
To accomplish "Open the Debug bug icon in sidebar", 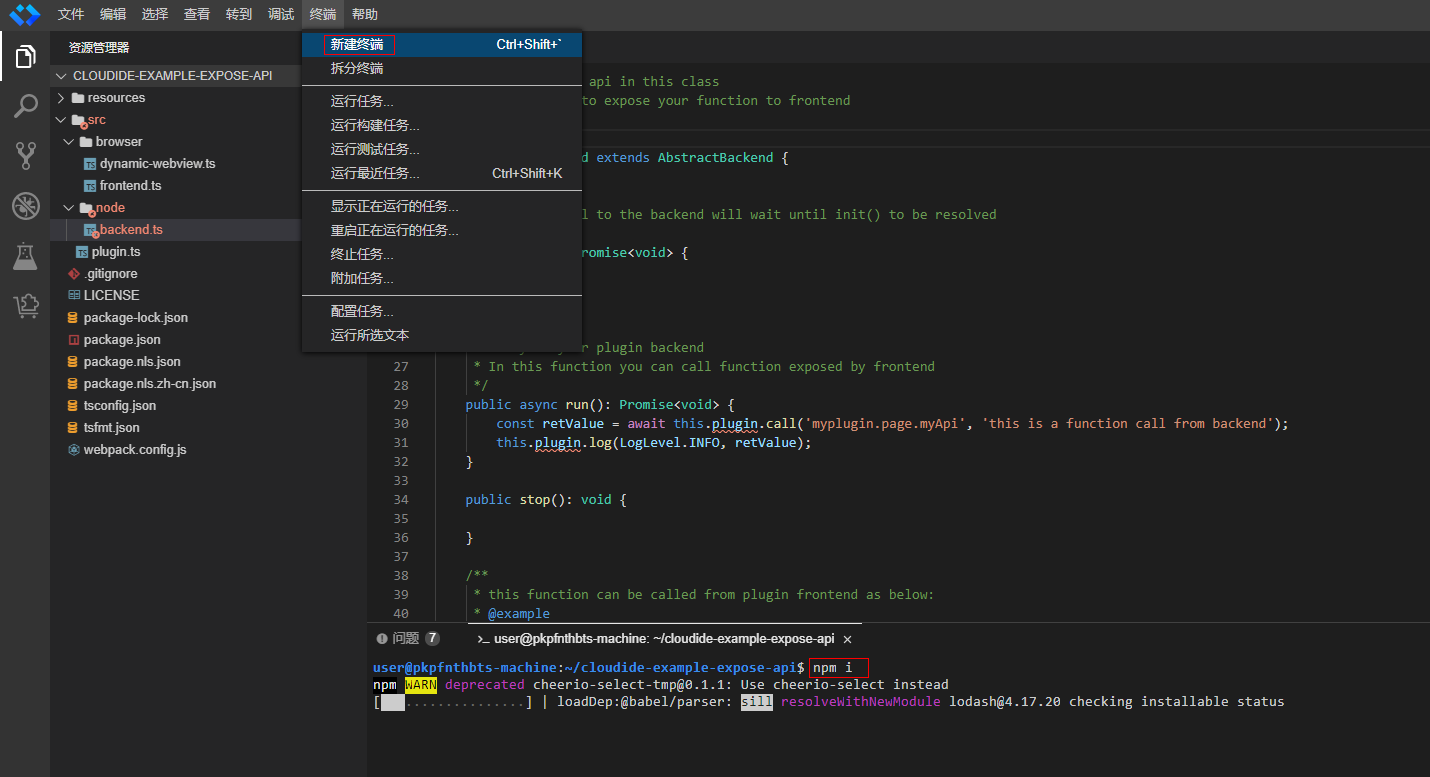I will [25, 206].
